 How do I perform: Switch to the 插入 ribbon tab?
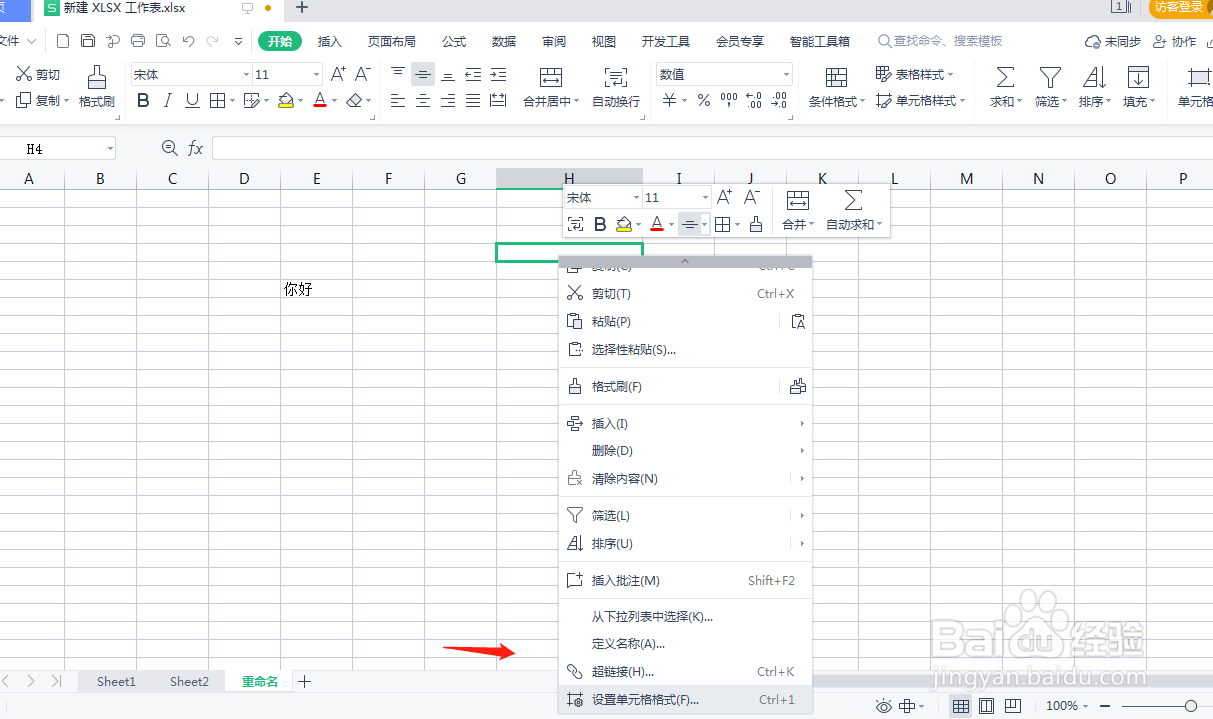point(332,41)
